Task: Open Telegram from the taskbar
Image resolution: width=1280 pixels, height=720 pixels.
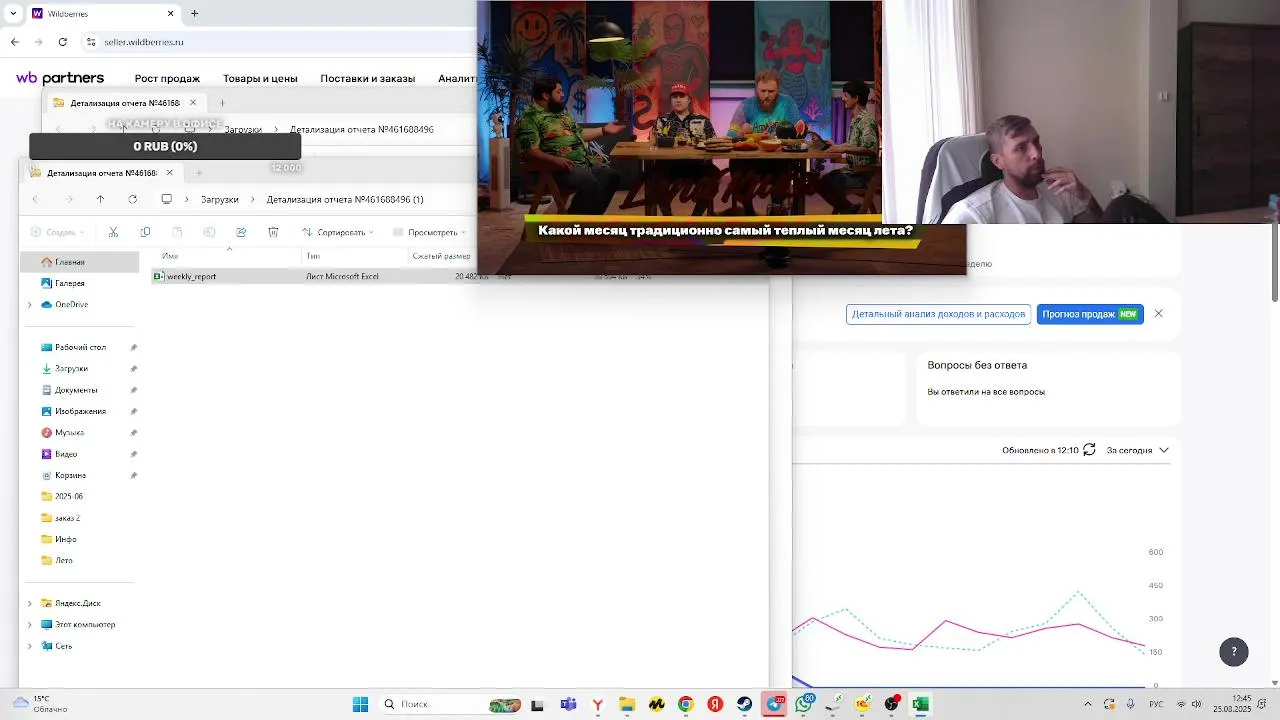Action: tap(775, 704)
